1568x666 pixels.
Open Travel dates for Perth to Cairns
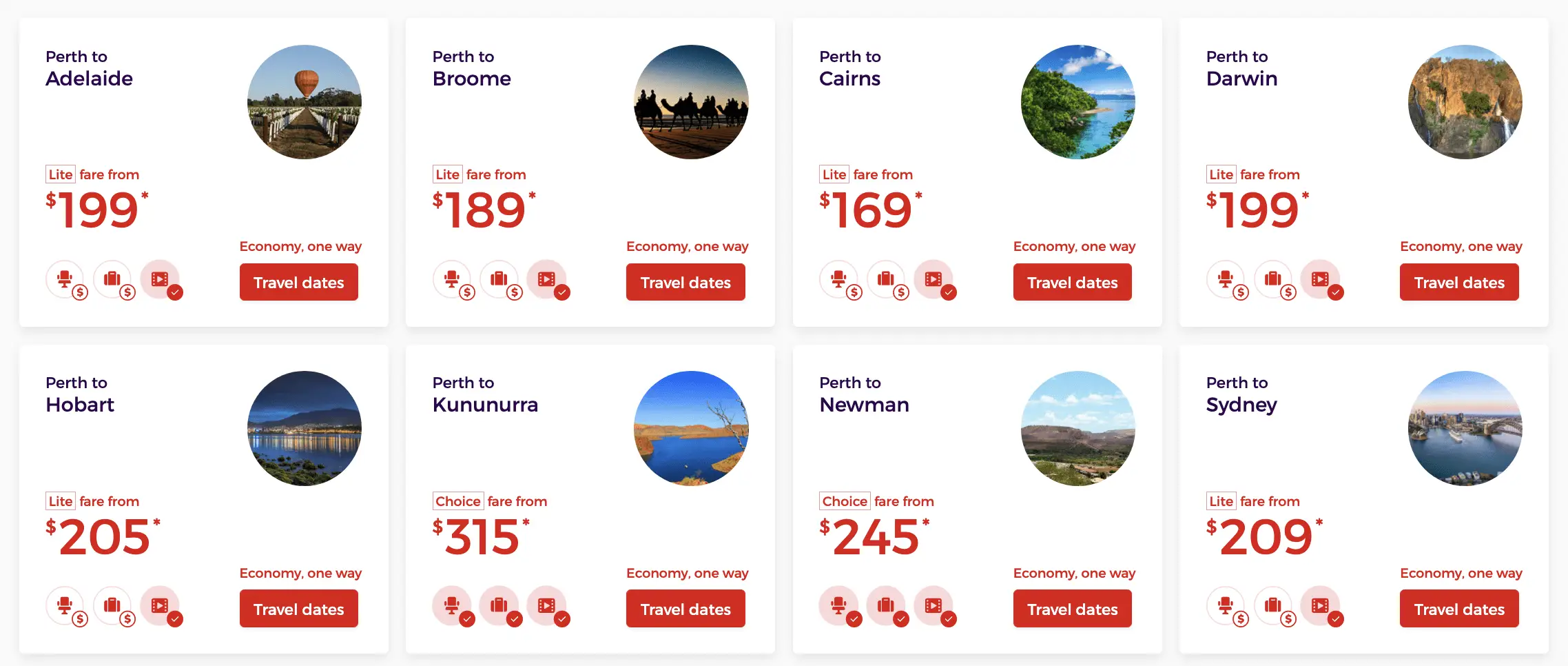1073,282
